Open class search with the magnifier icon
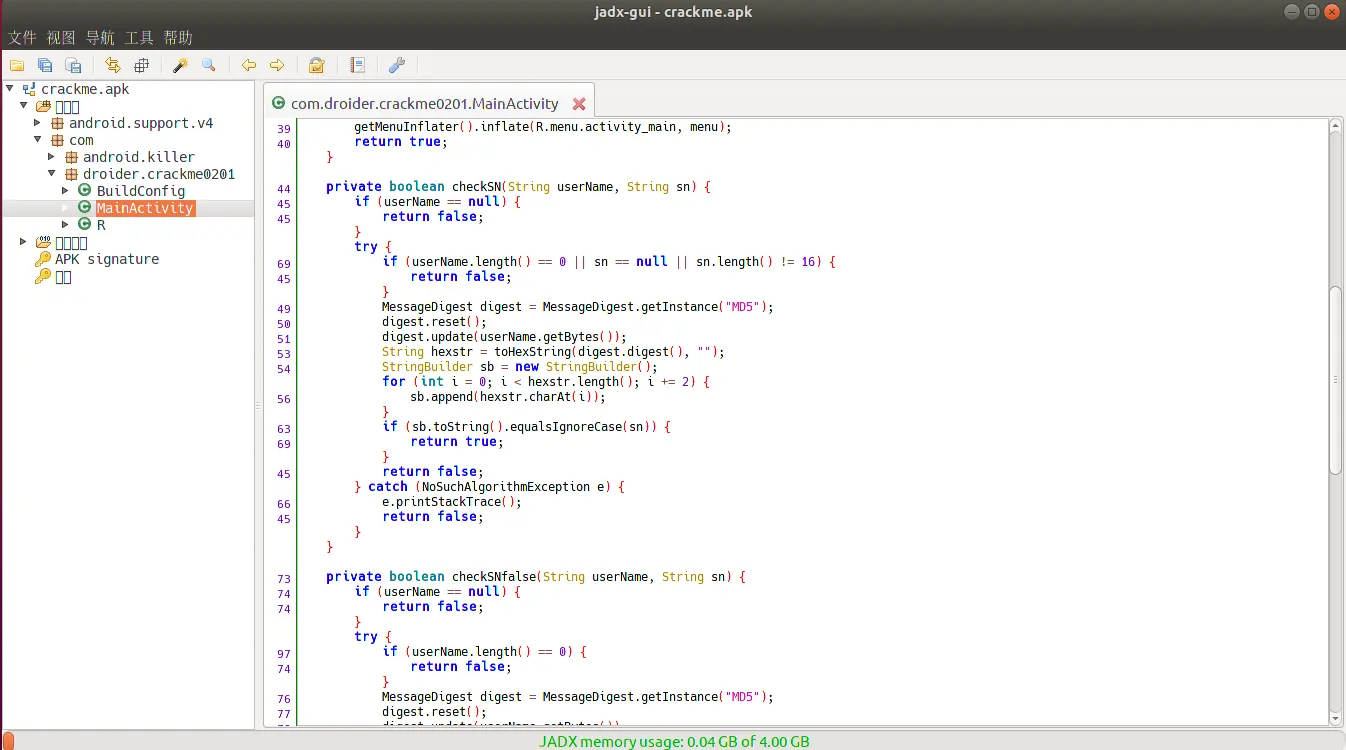This screenshot has height=750, width=1346. click(209, 65)
